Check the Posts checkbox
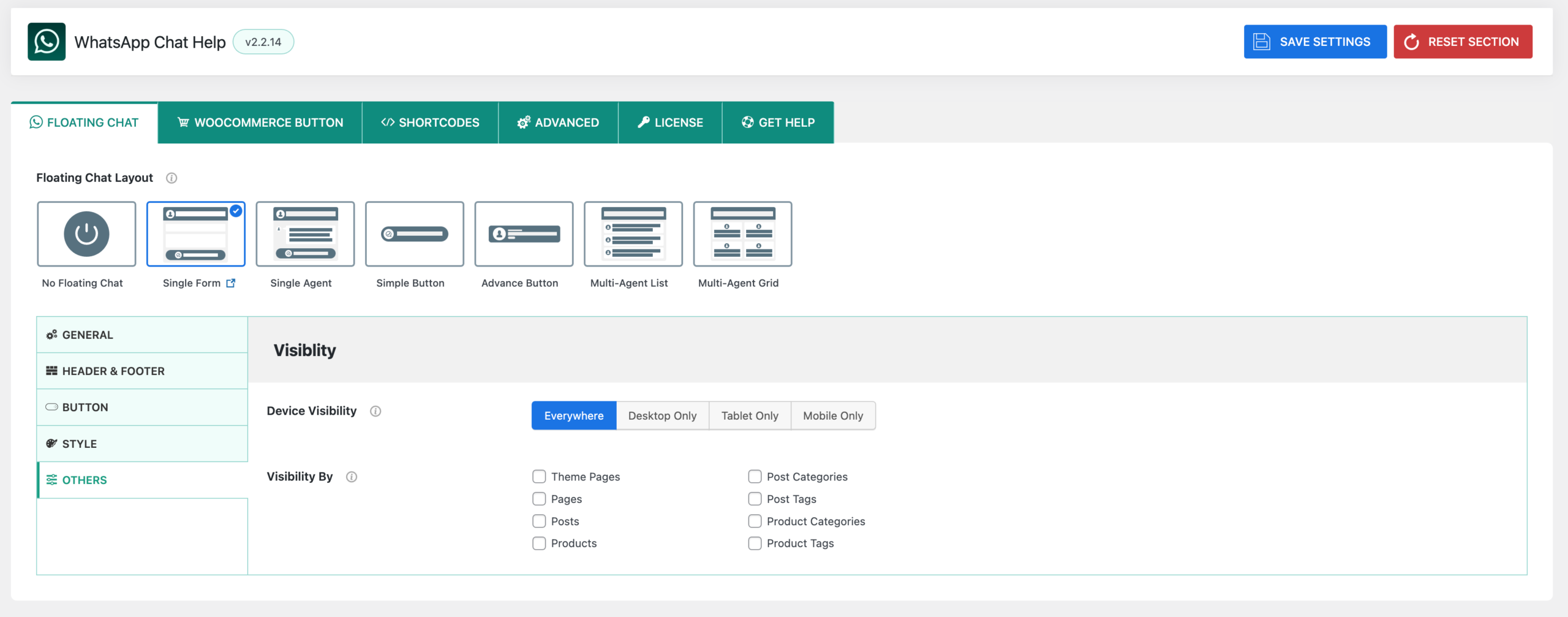This screenshot has height=617, width=1568. pyautogui.click(x=539, y=521)
